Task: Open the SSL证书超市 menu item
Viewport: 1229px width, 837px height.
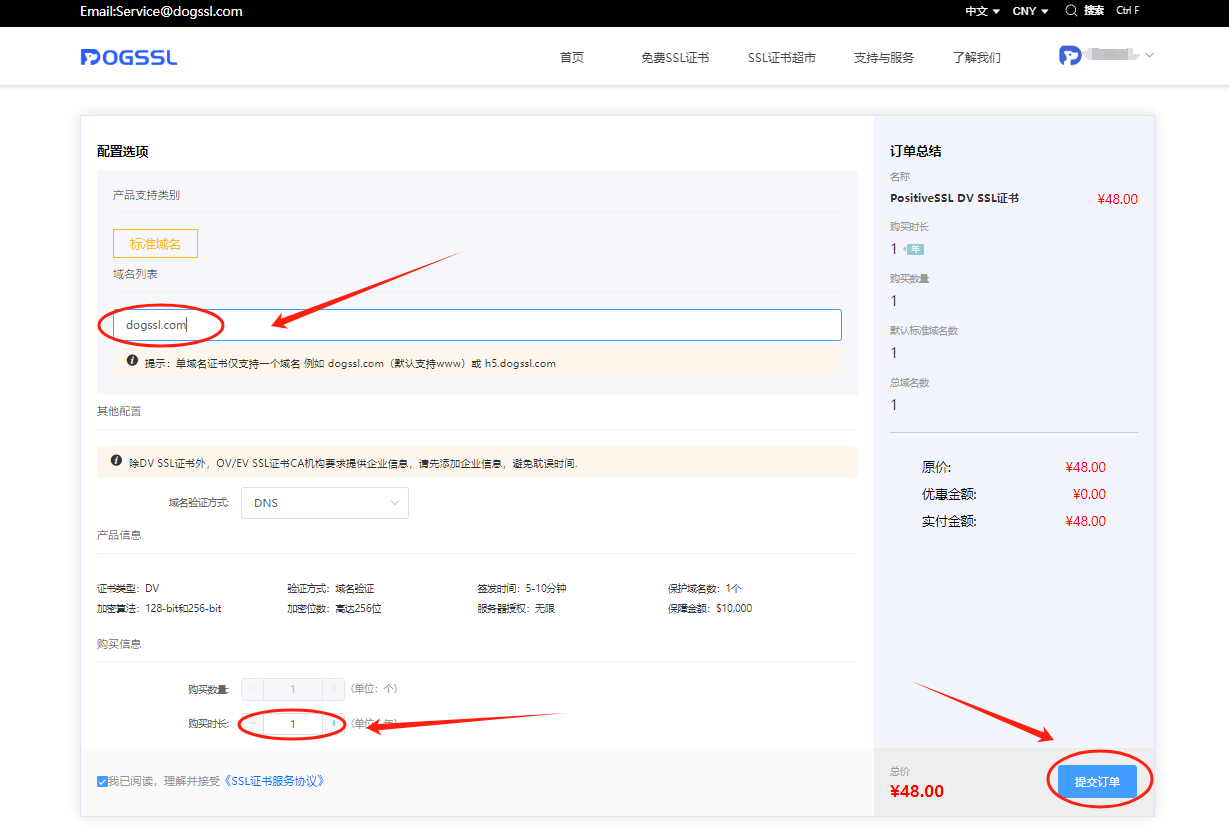Action: click(x=782, y=57)
